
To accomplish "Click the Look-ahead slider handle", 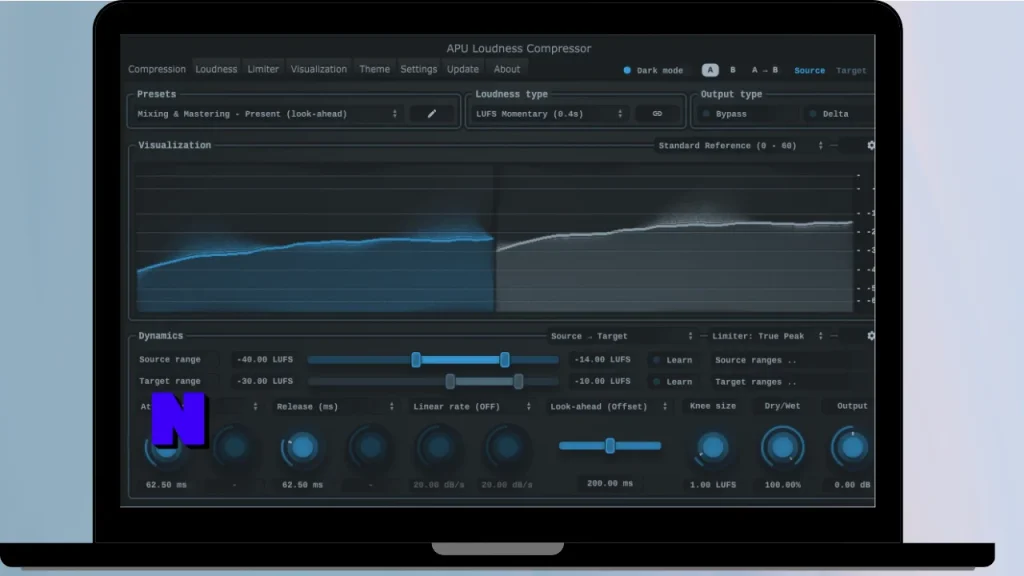I will (610, 446).
